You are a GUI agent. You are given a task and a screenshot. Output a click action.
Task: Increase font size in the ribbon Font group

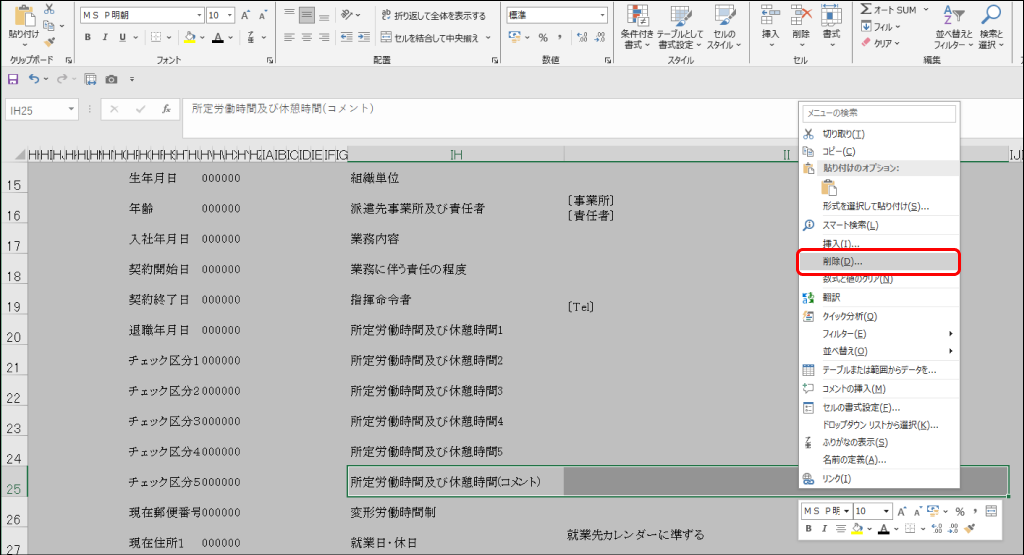246,15
